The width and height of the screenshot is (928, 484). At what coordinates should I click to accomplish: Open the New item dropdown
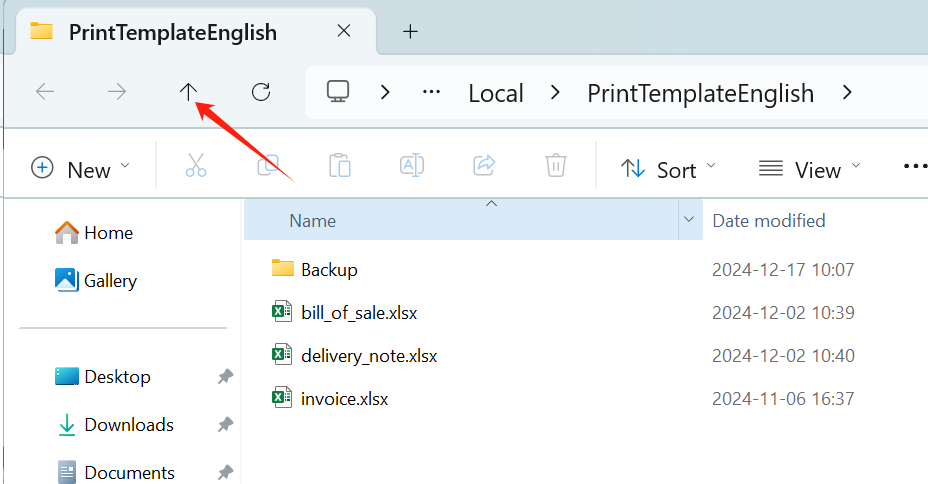[x=81, y=168]
